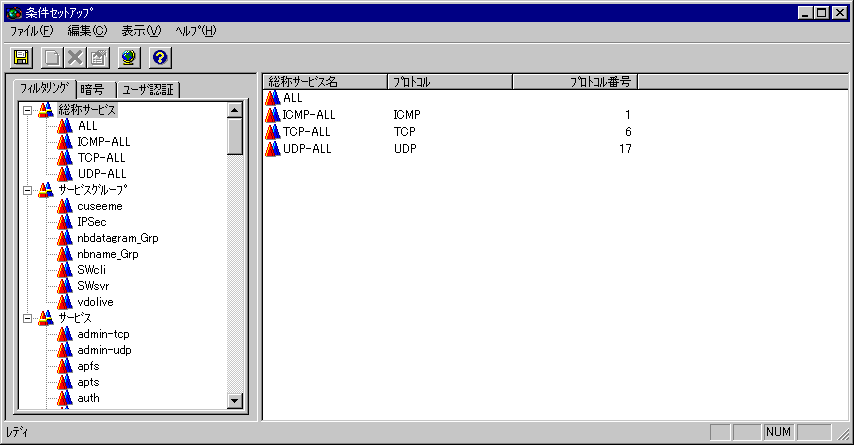Viewport: 854px width, 445px height.
Task: Open the 編集(C) menu
Action: 87,31
